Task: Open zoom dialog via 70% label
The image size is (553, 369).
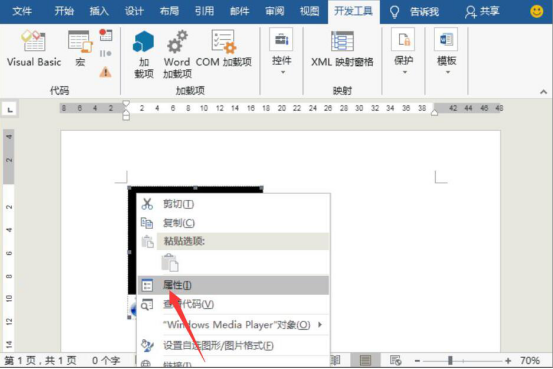Action: [x=530, y=361]
